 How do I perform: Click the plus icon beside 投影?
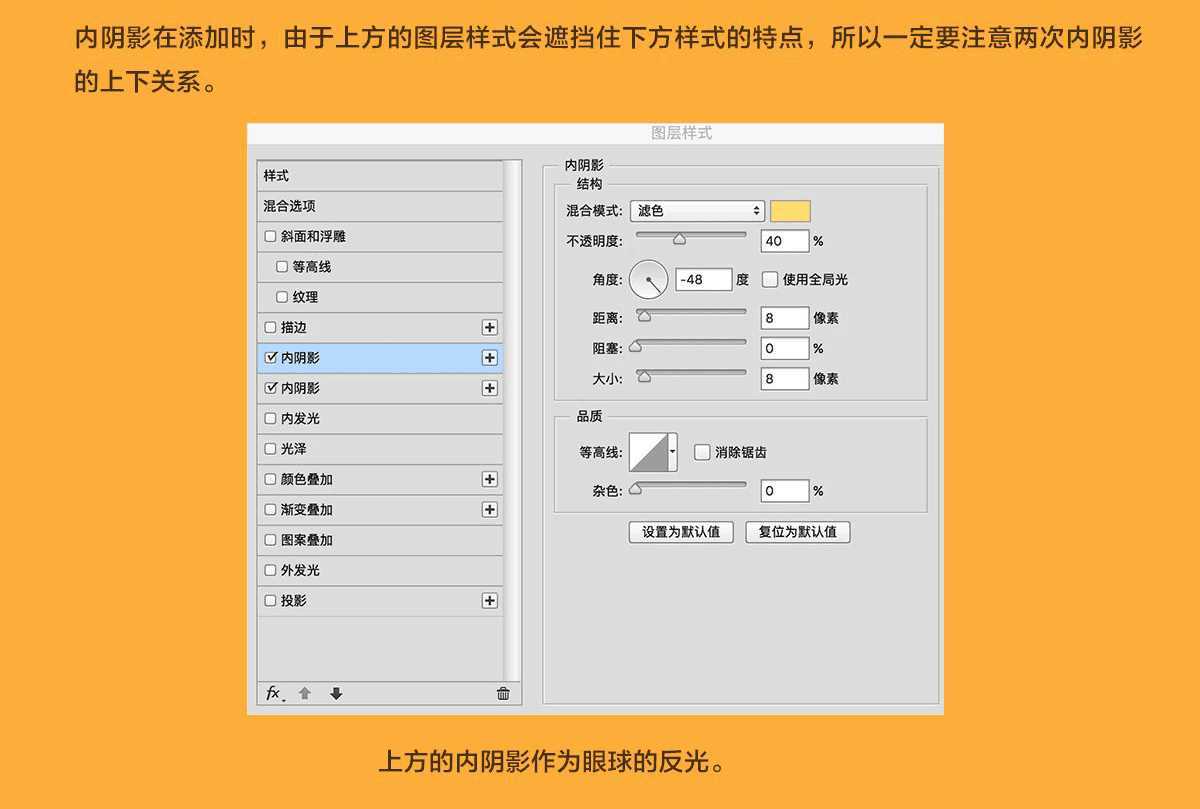(489, 600)
